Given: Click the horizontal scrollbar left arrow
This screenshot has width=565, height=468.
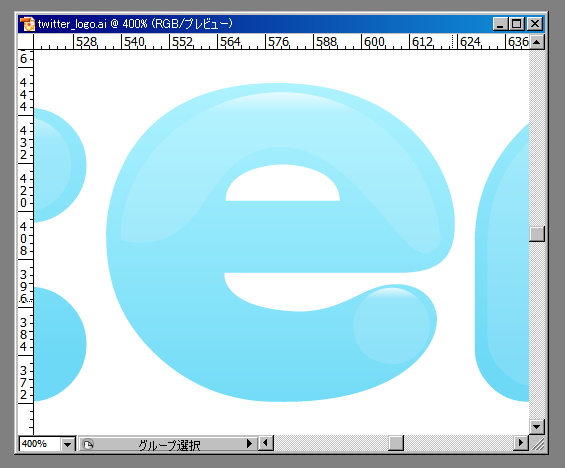Looking at the screenshot, I should click(x=266, y=443).
